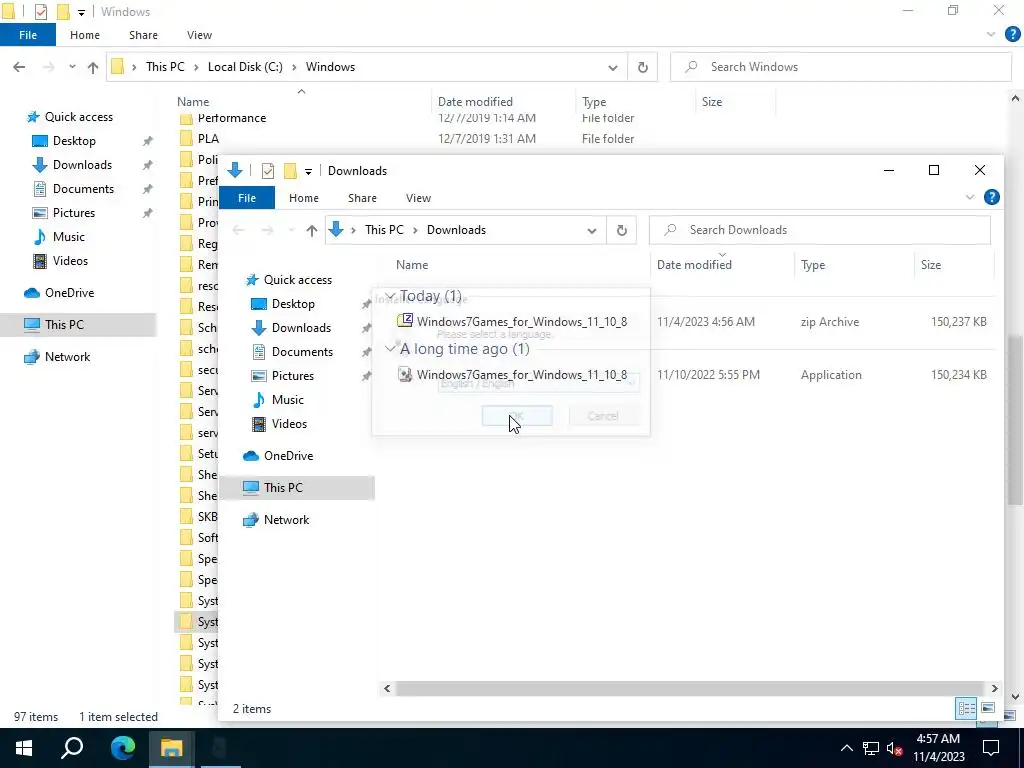Select OneDrive in Windows window sidebar
Image resolution: width=1024 pixels, height=768 pixels.
tap(69, 293)
